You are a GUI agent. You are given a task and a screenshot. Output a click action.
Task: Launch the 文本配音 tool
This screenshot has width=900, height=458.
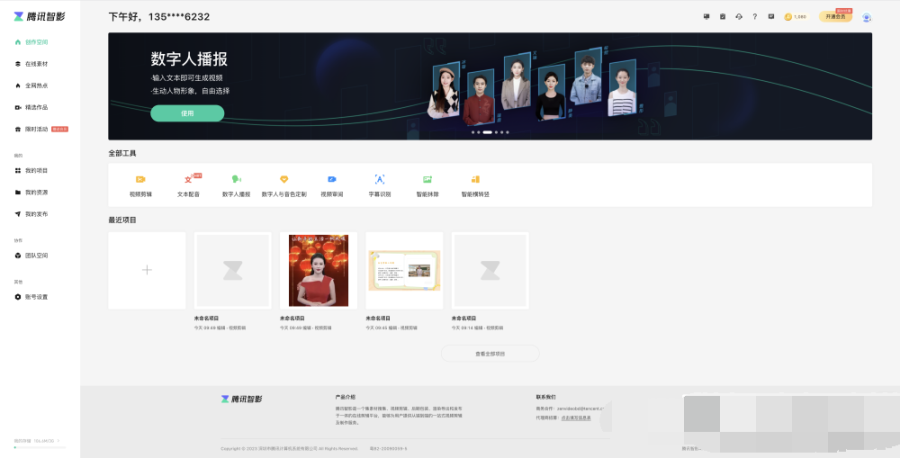[x=188, y=186]
